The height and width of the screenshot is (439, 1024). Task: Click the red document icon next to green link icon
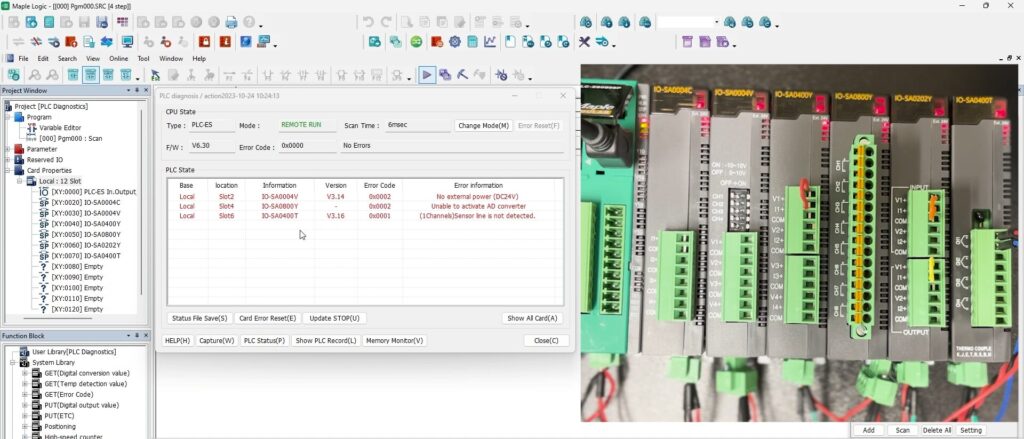pyautogui.click(x=436, y=42)
